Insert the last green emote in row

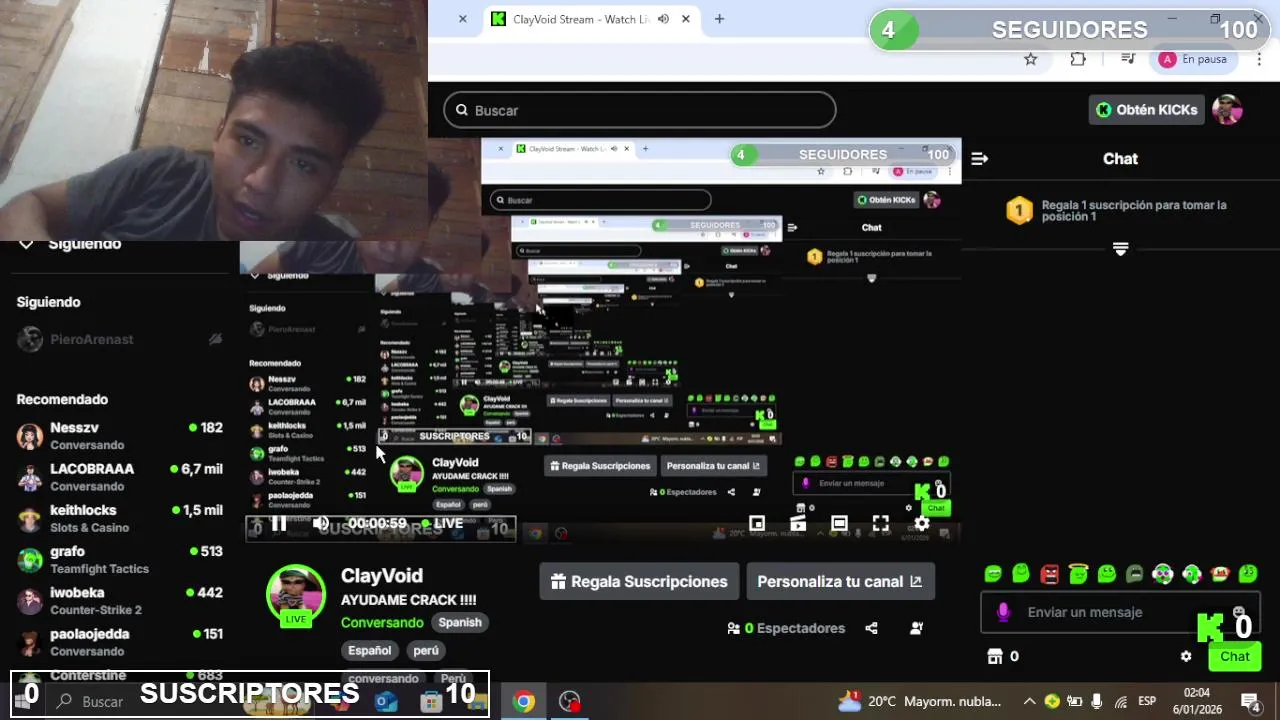[1248, 574]
